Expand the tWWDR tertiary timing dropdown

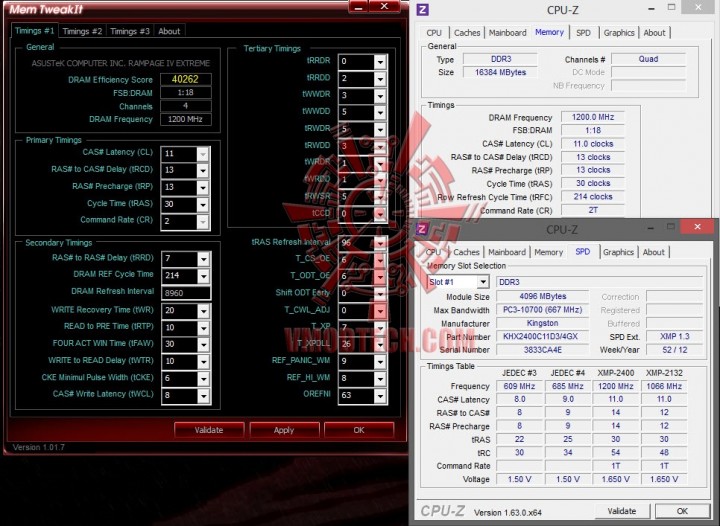pos(380,96)
